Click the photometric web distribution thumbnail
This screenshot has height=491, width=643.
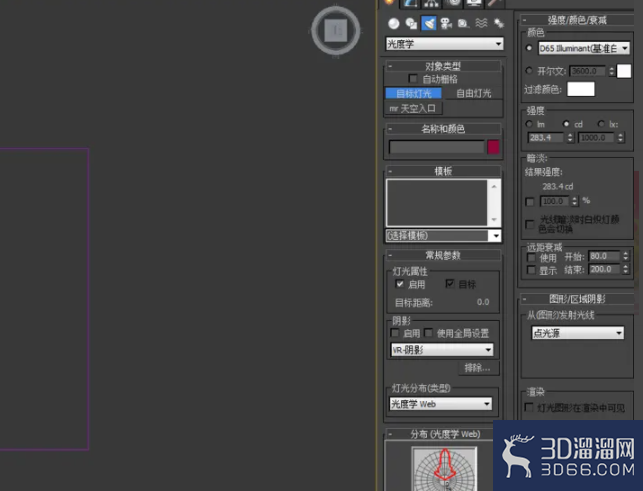[444, 468]
